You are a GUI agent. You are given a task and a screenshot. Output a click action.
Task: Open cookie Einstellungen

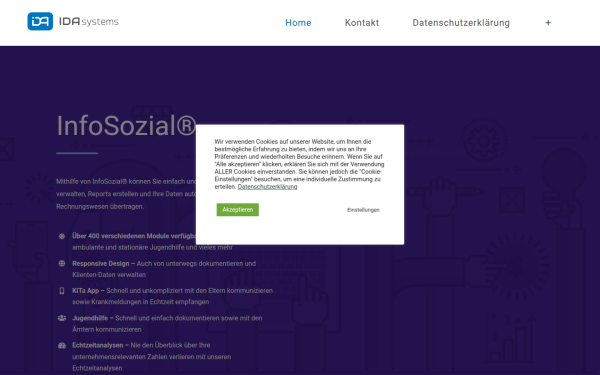363,210
